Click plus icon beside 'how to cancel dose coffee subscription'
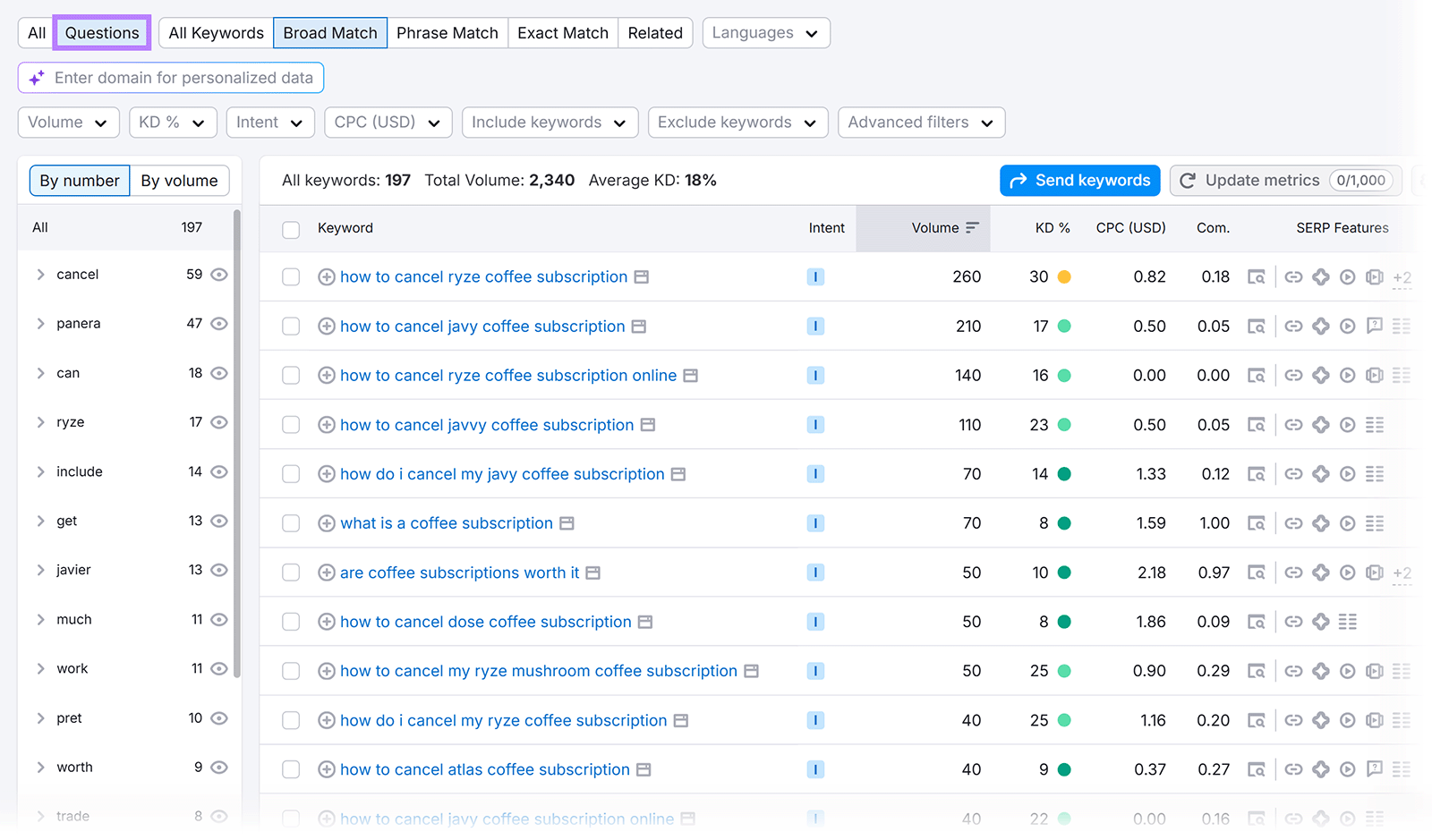Image resolution: width=1432 pixels, height=840 pixels. coord(327,622)
